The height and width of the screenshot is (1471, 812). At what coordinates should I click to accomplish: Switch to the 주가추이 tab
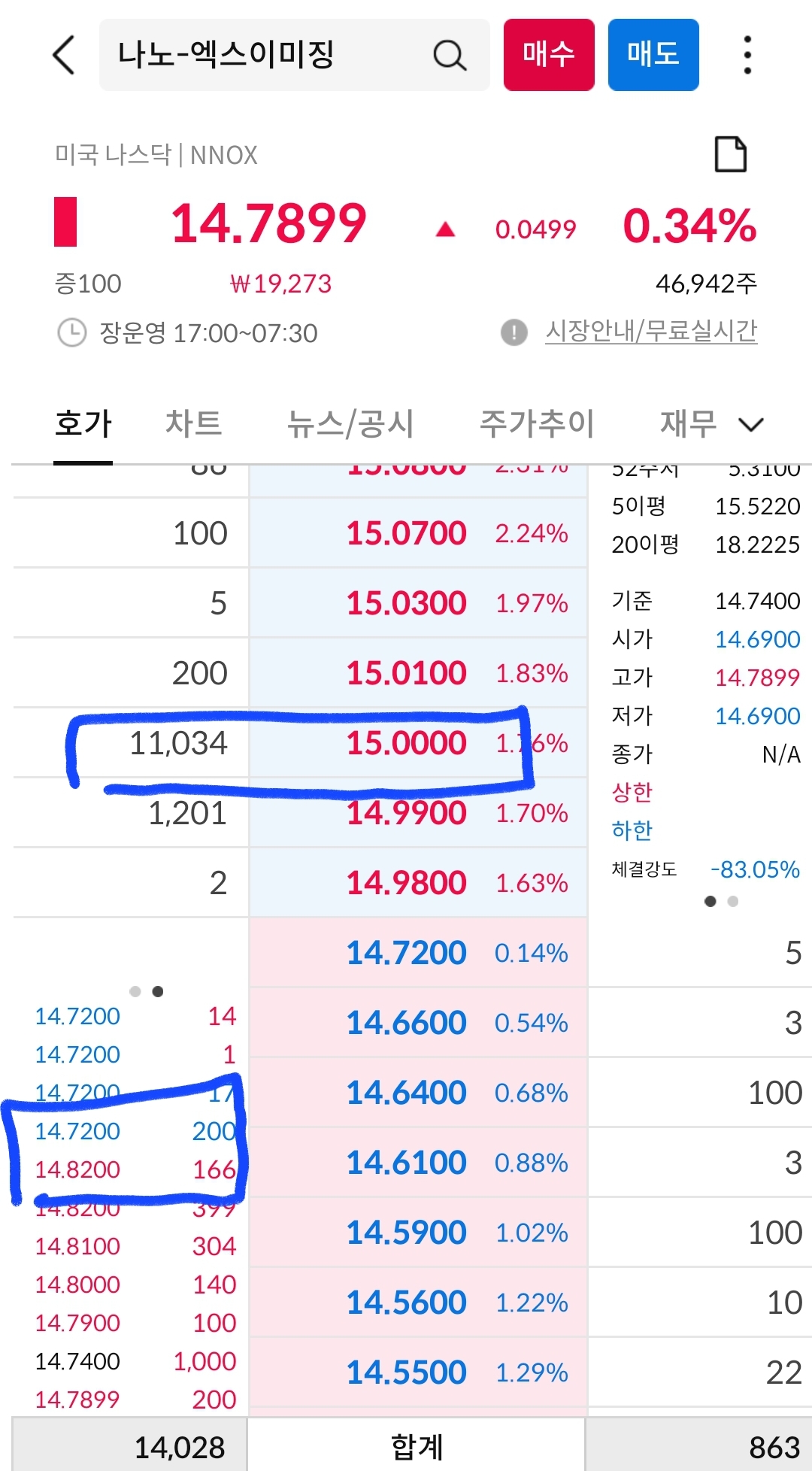(x=537, y=423)
